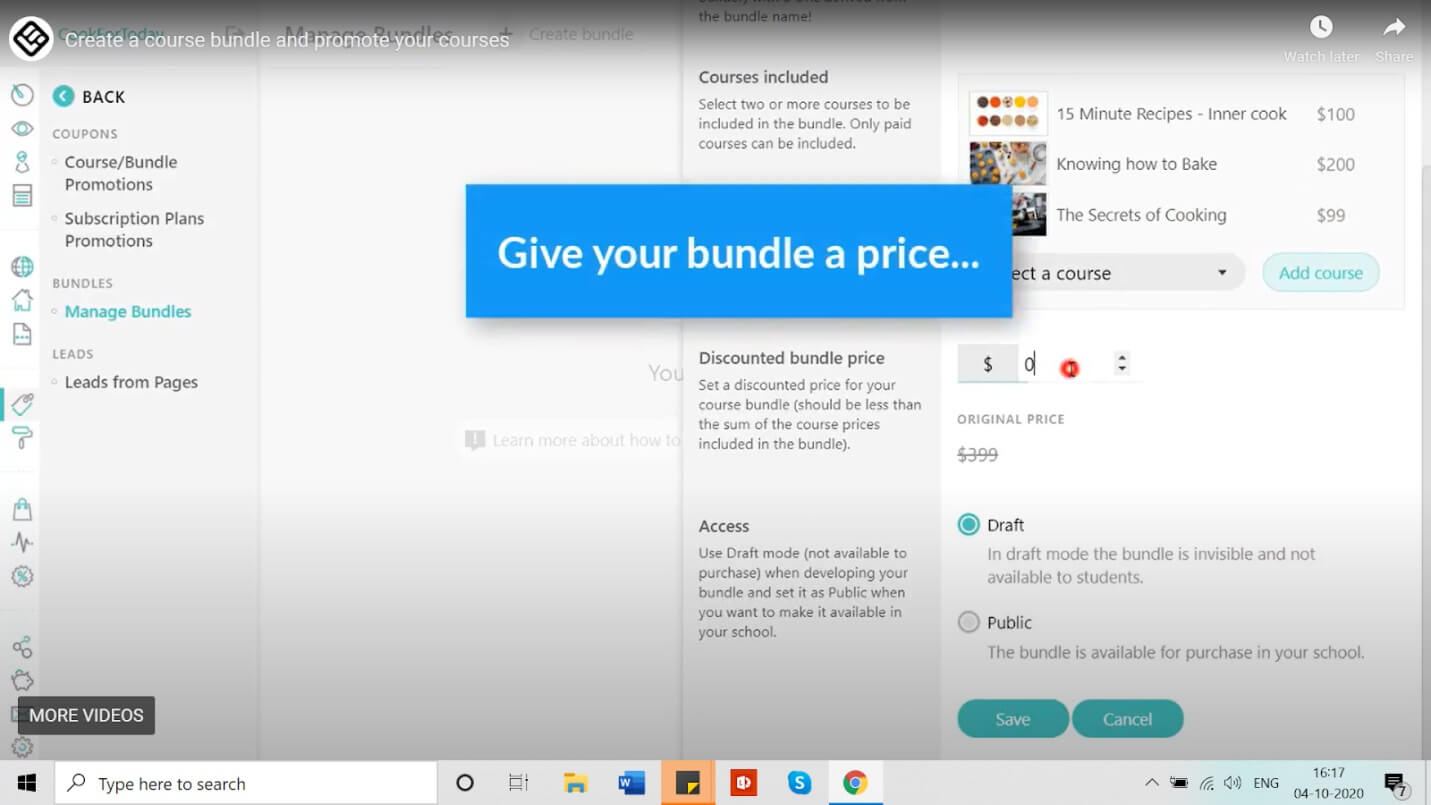Click the Knowing how to Bake thumbnail

pyautogui.click(x=1008, y=164)
